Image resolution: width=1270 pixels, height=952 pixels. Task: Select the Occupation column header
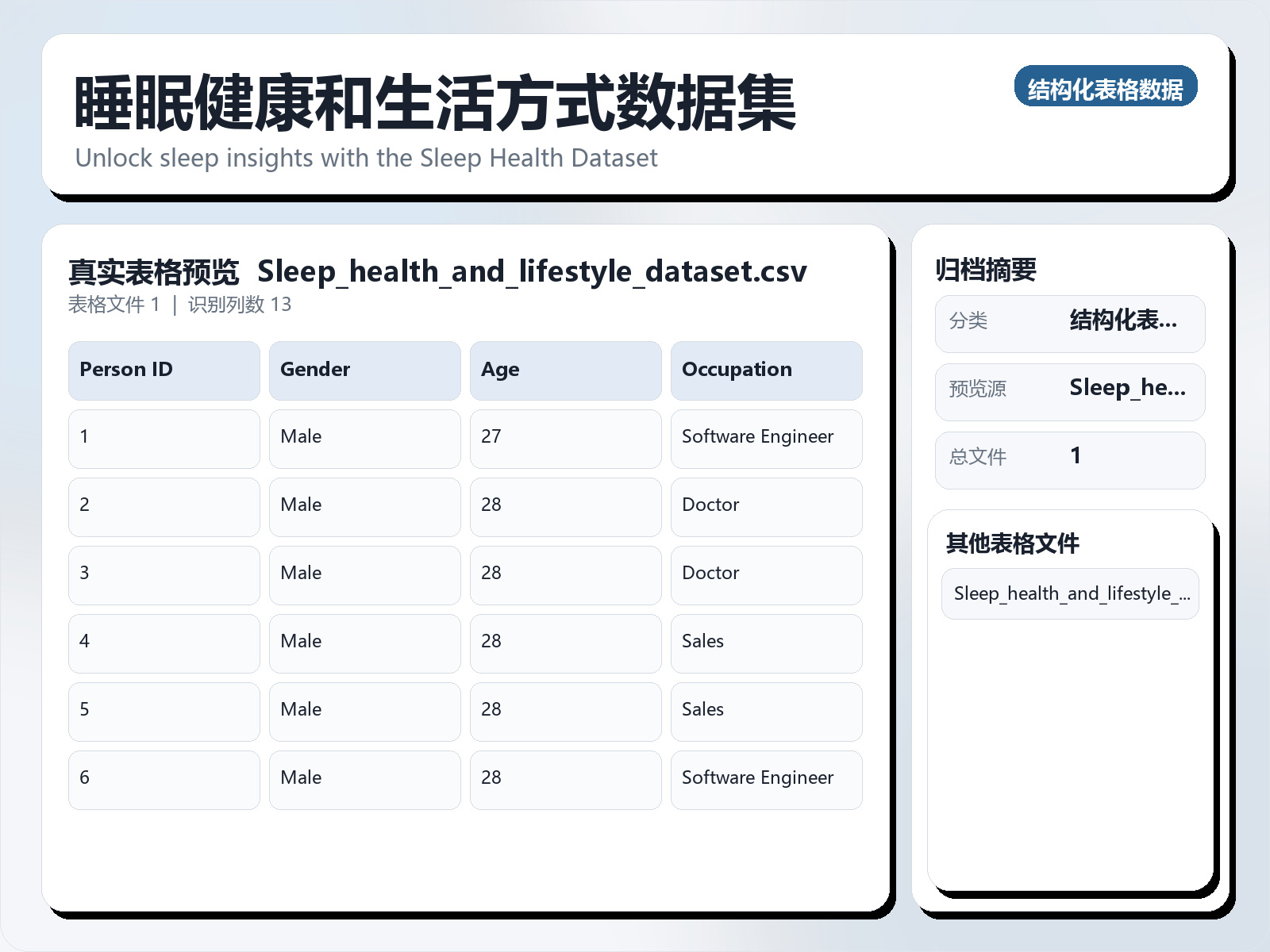(x=766, y=370)
